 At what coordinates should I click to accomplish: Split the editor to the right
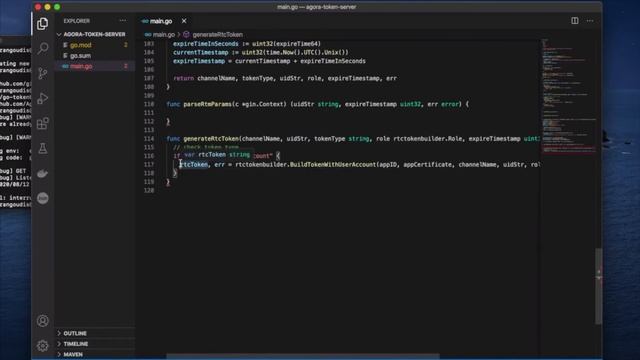pyautogui.click(x=575, y=21)
